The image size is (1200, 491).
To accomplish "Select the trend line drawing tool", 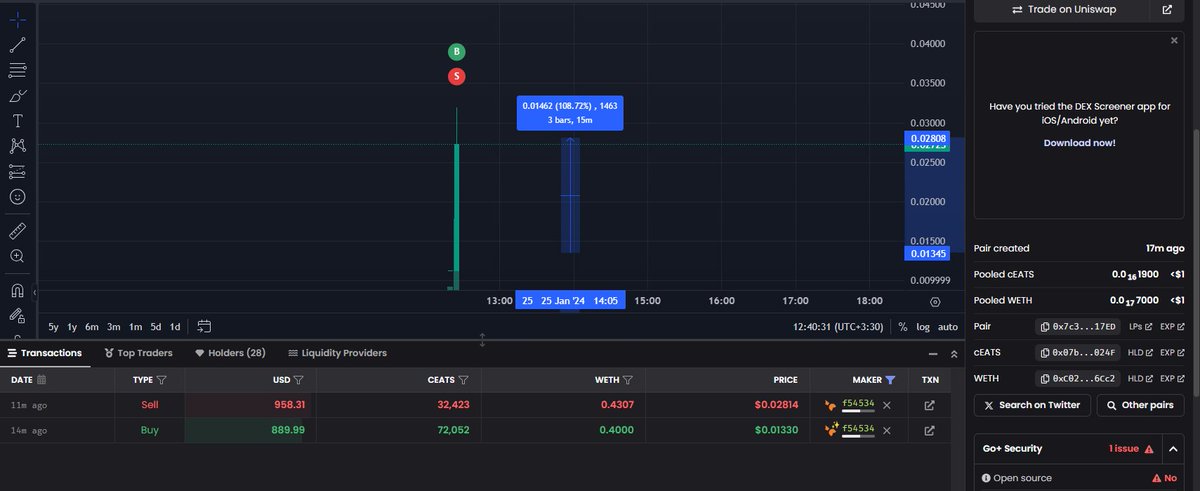I will coord(17,45).
